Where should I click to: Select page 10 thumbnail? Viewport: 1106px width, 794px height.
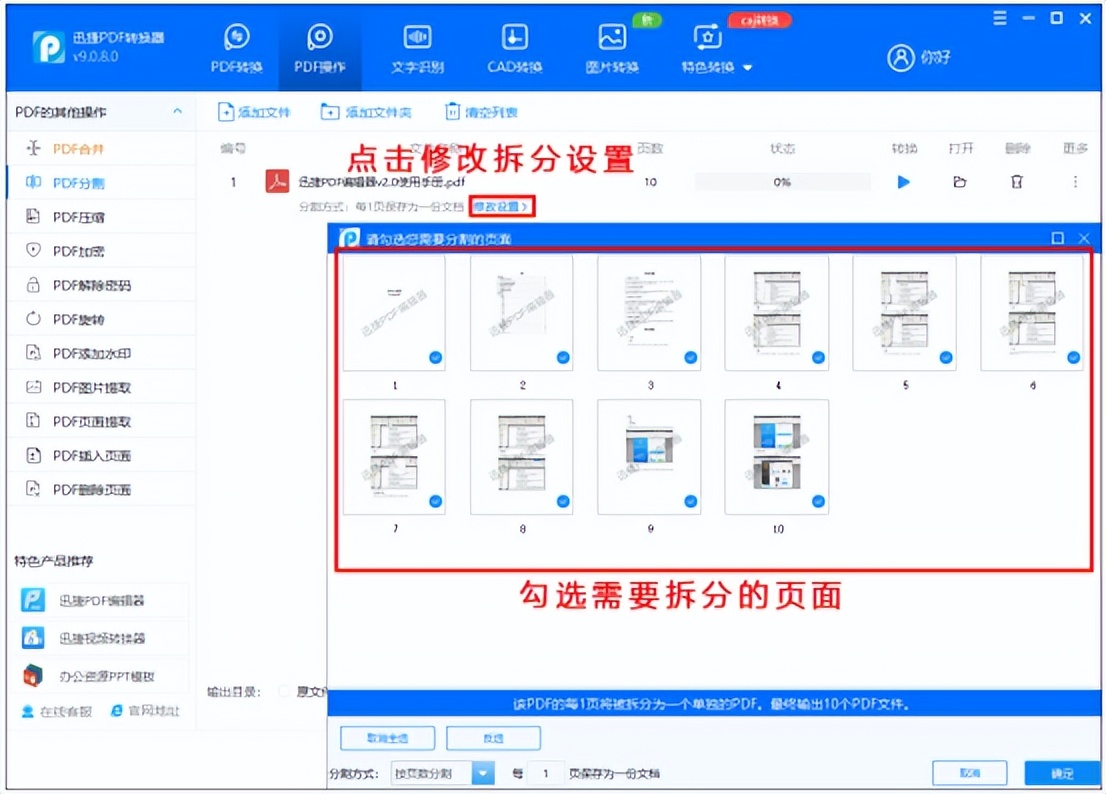(x=777, y=457)
